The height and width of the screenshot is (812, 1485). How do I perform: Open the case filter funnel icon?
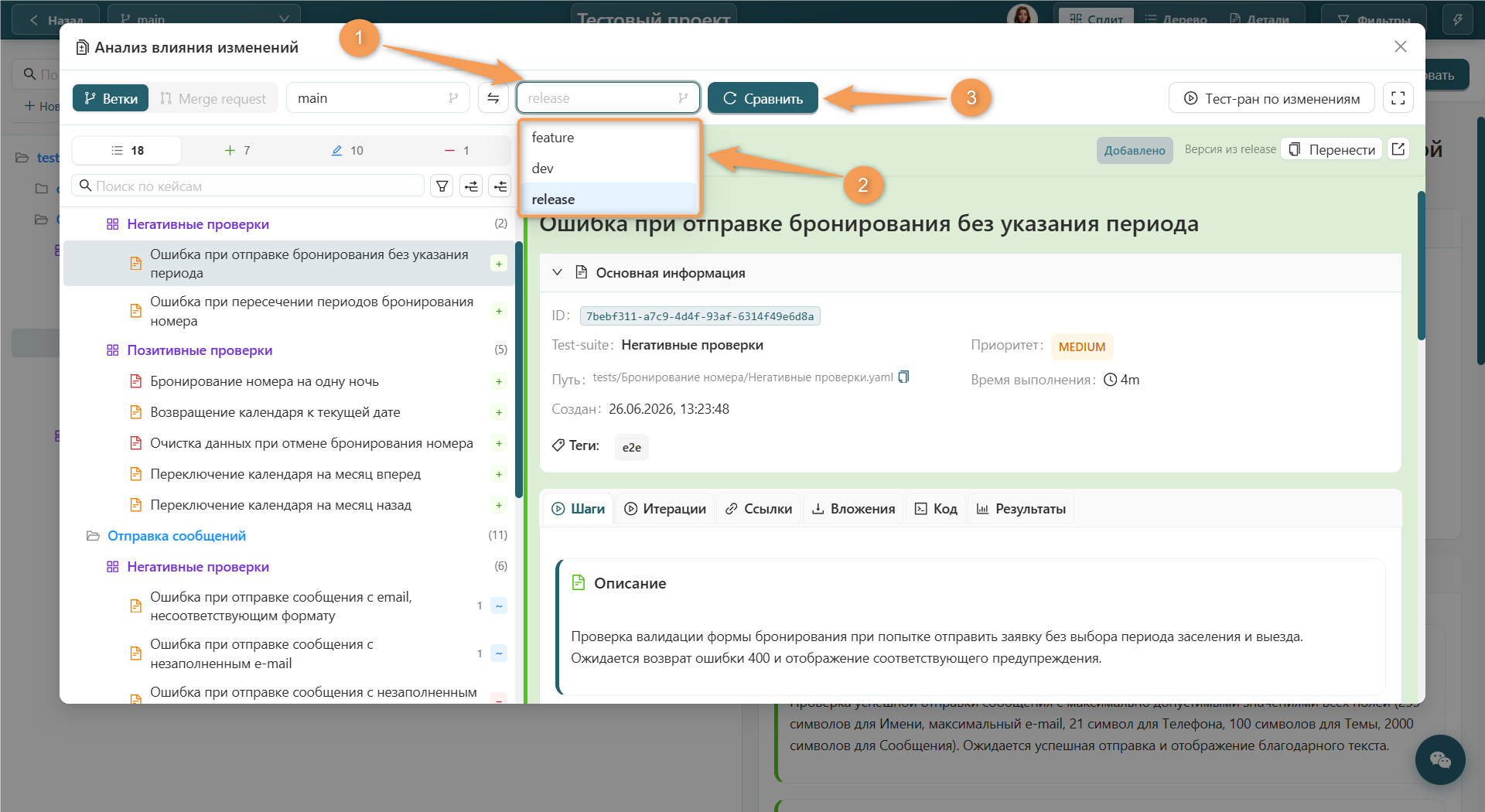pos(442,186)
